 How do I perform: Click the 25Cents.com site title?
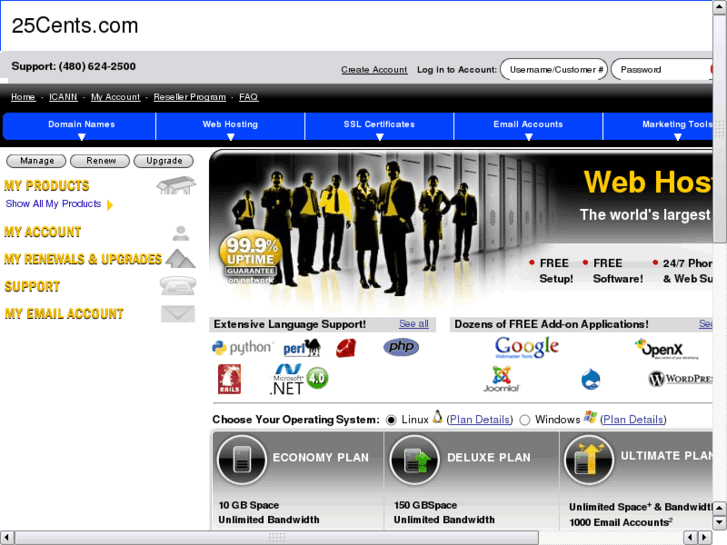(x=75, y=26)
